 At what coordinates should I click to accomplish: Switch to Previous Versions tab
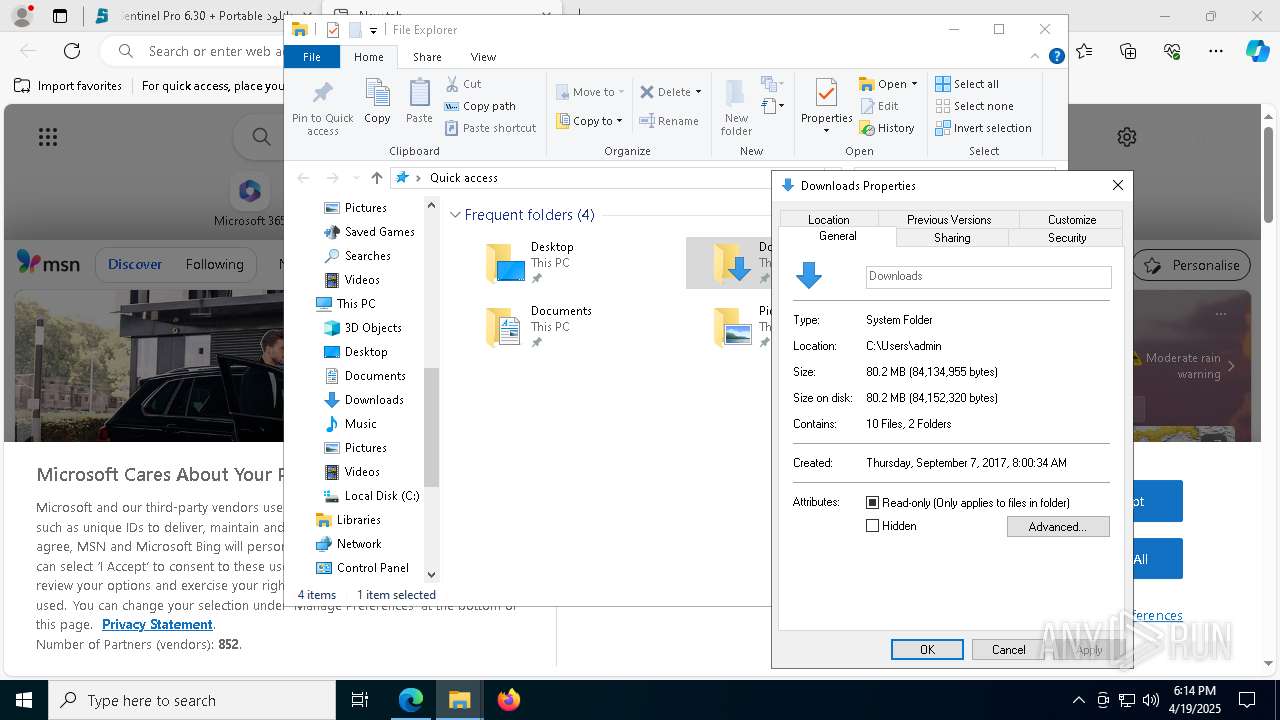coord(949,219)
